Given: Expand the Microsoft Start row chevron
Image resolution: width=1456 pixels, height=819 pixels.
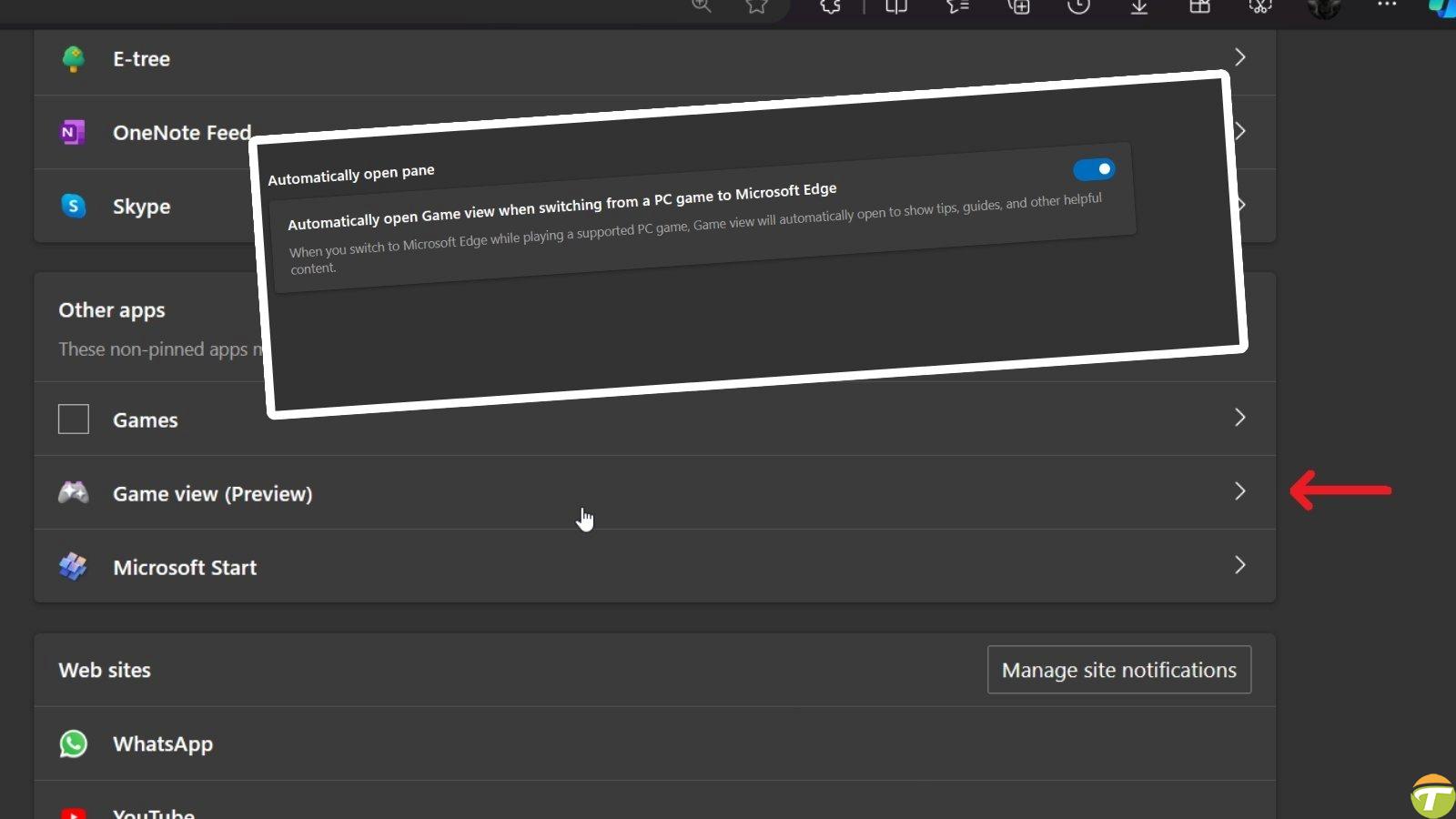Looking at the screenshot, I should pos(1239,565).
